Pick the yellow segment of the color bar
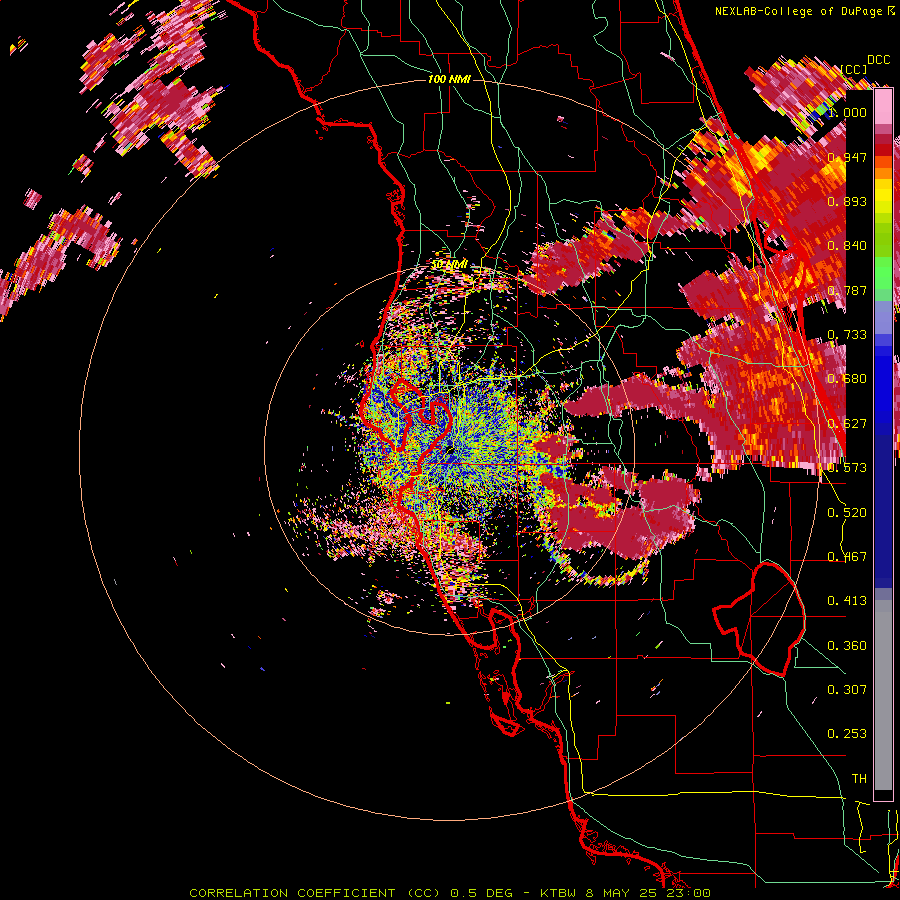Image resolution: width=900 pixels, height=900 pixels. [883, 197]
